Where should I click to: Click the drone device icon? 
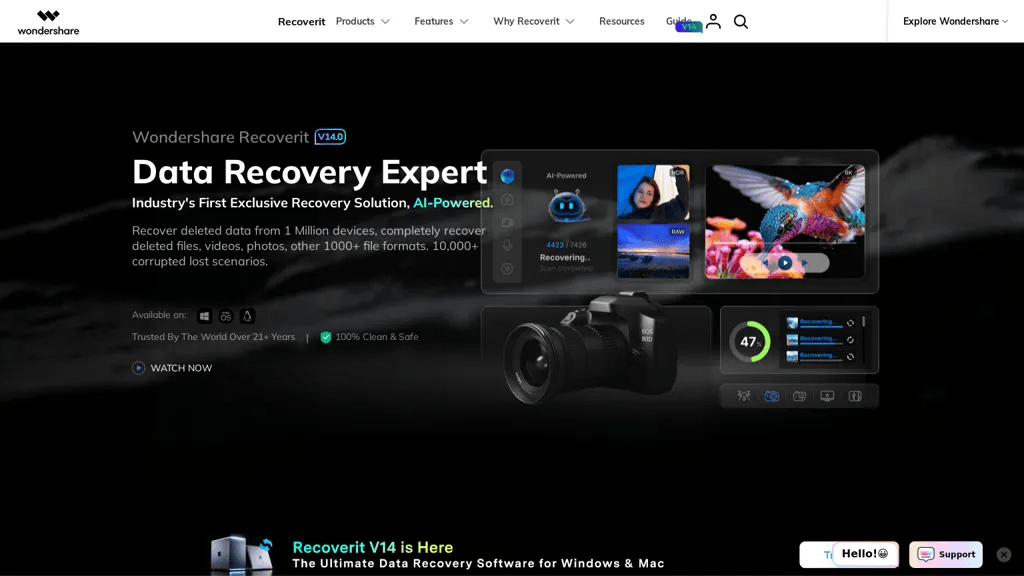click(x=744, y=396)
